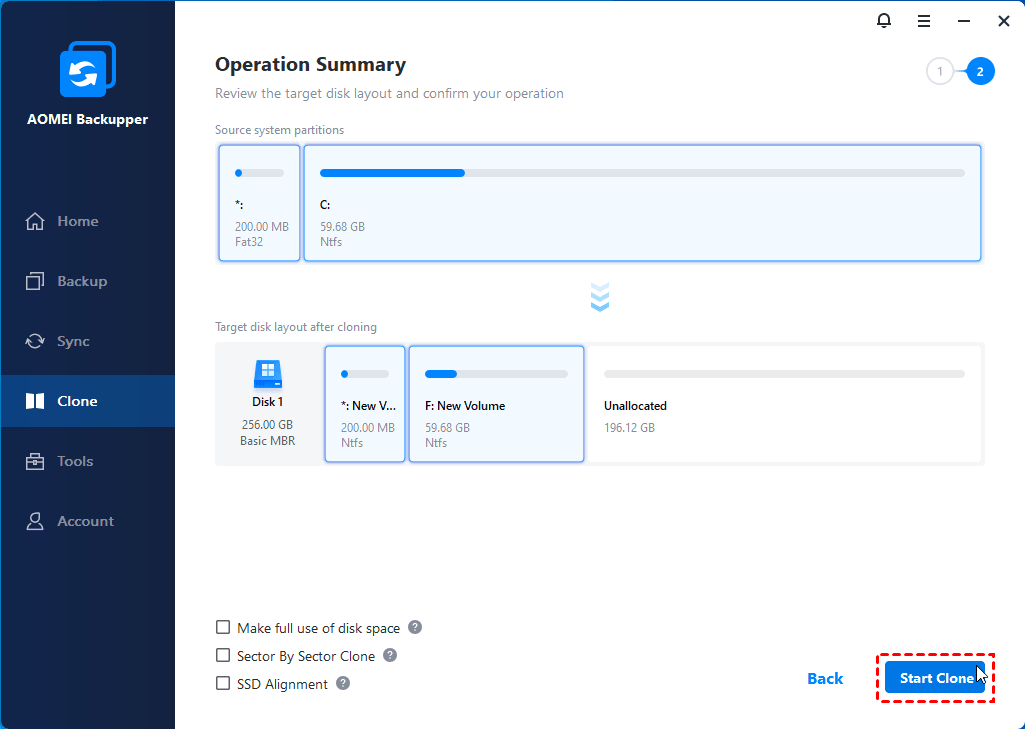Open help for SSD Alignment
Image resolution: width=1025 pixels, height=729 pixels.
pos(343,683)
